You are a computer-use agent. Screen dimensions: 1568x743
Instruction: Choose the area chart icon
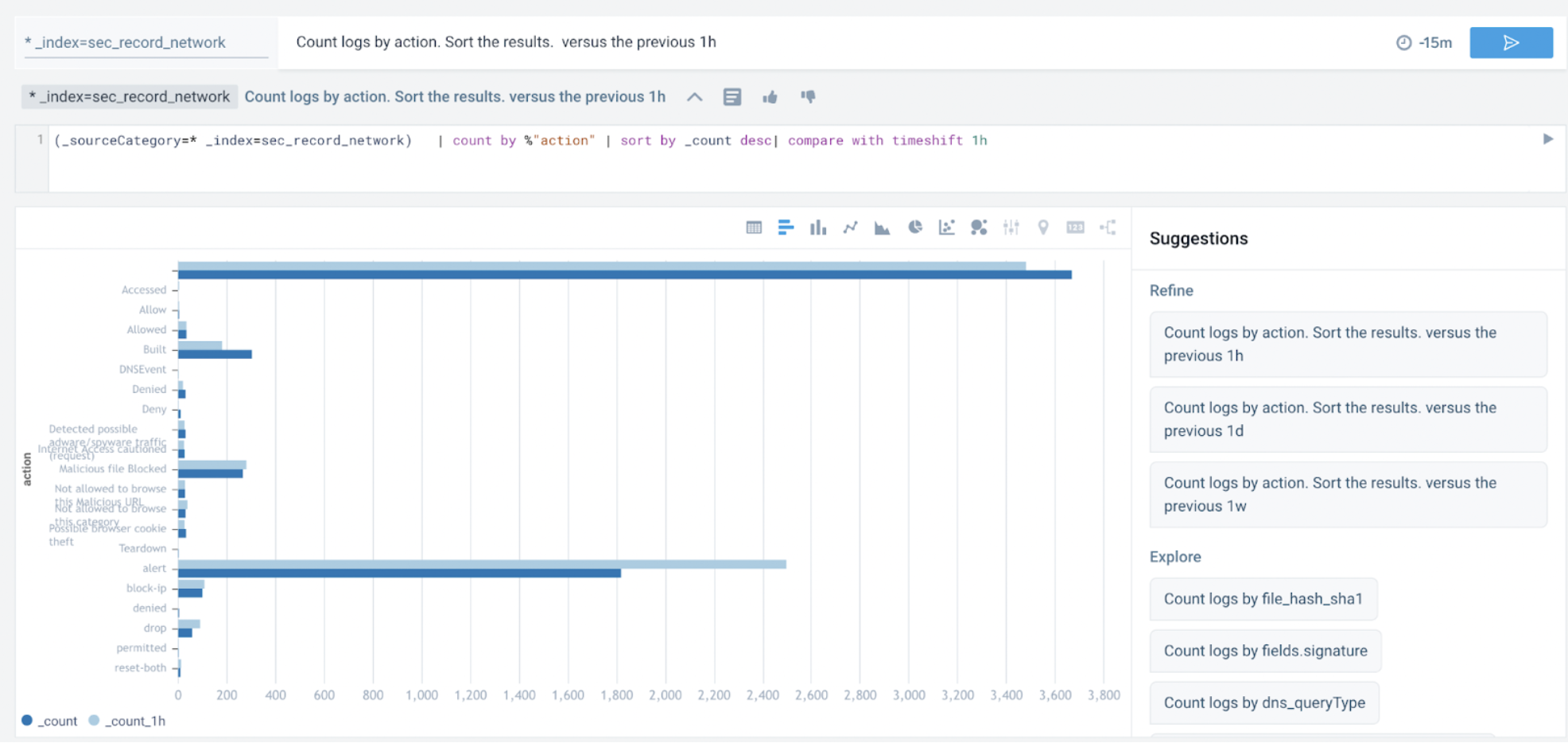(882, 228)
